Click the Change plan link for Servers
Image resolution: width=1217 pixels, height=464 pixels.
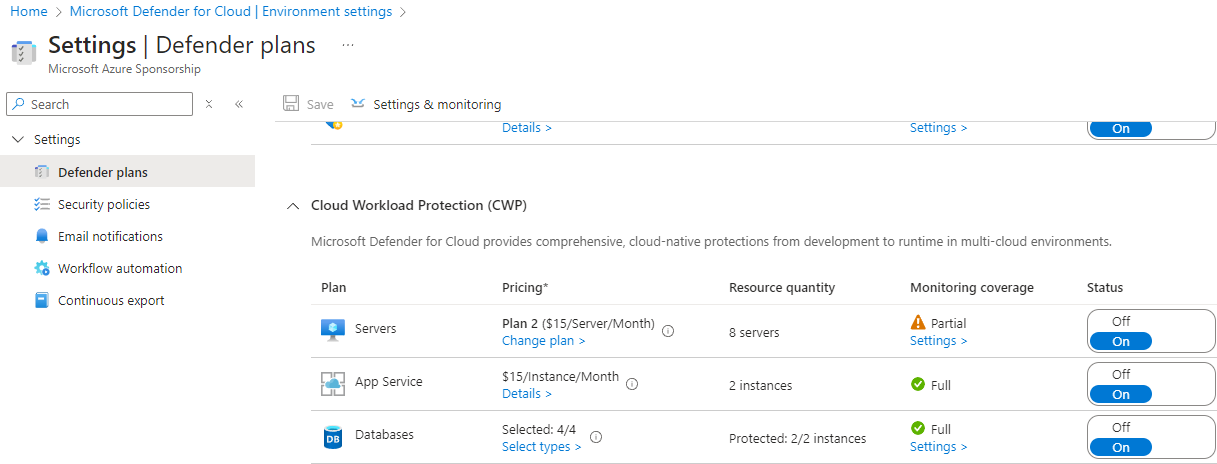543,341
